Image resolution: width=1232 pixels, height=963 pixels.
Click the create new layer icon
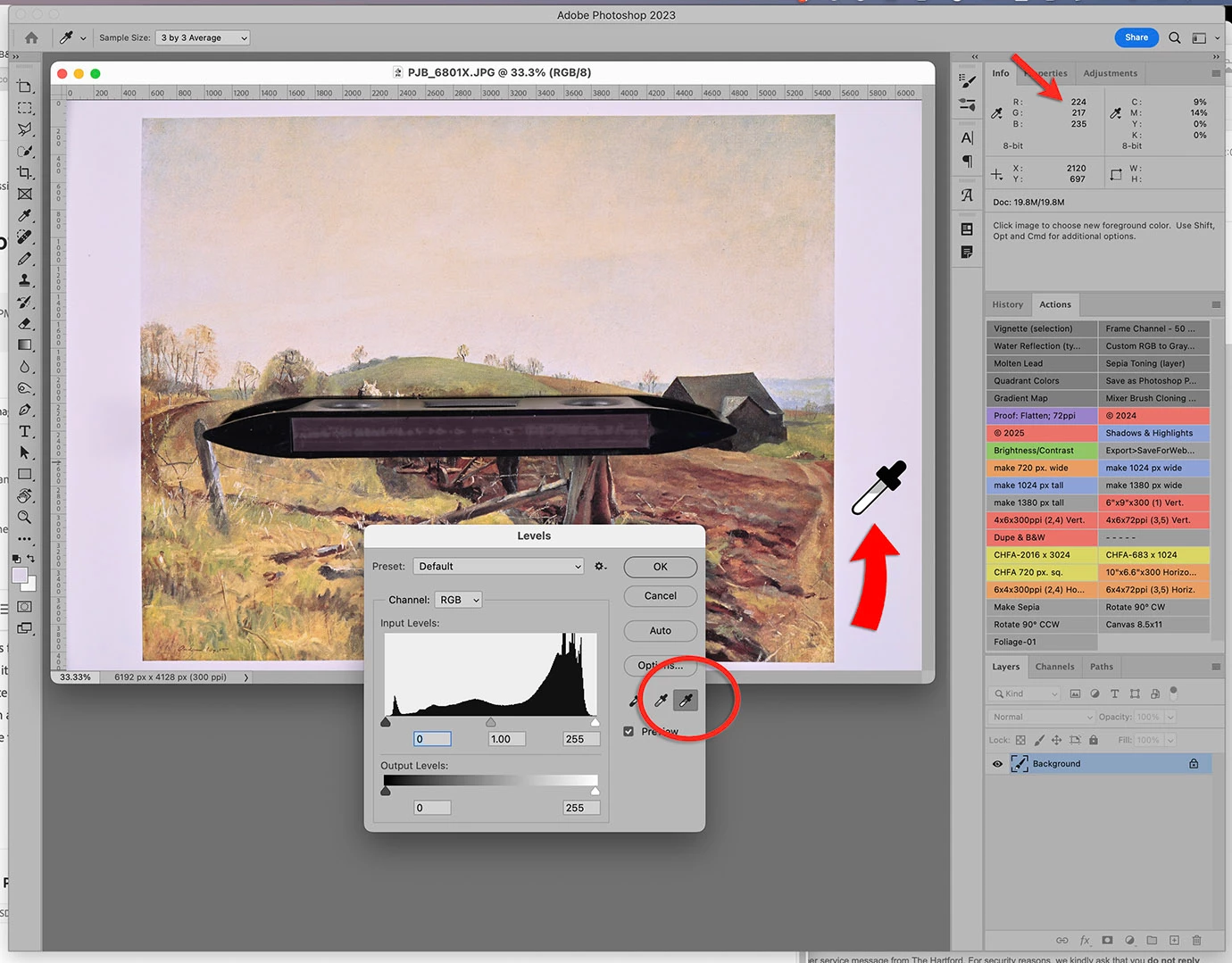tap(1174, 940)
